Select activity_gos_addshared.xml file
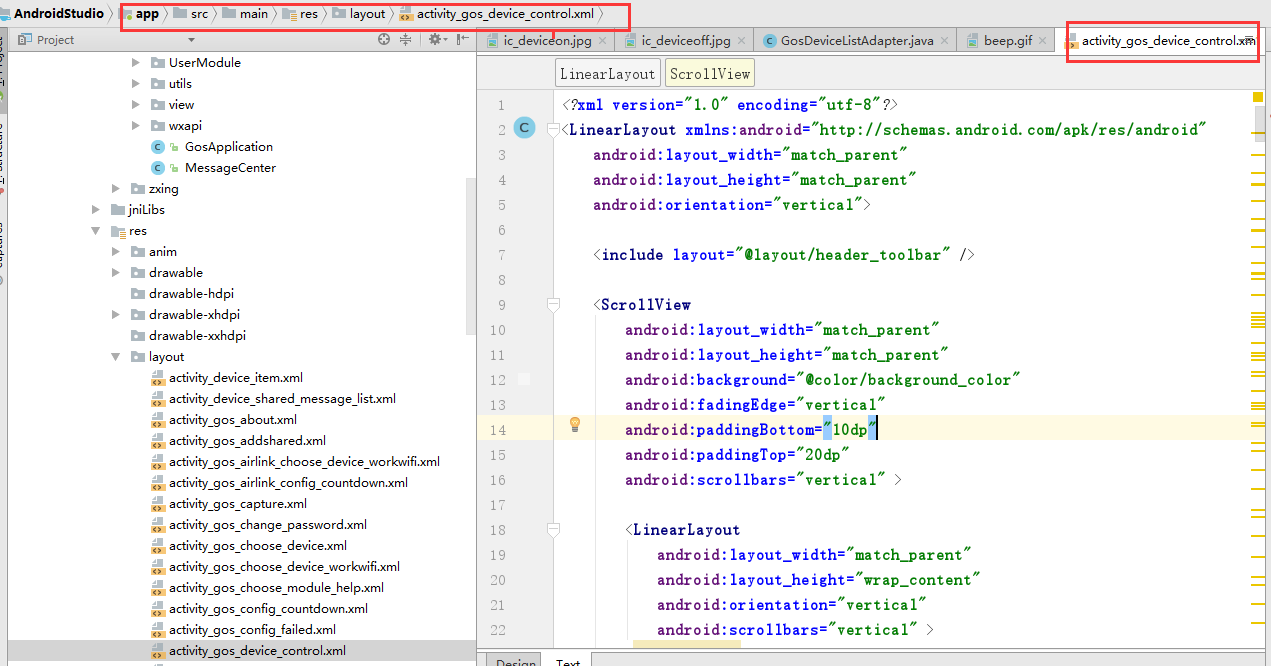Screen dimensions: 1271x666 coord(247,441)
